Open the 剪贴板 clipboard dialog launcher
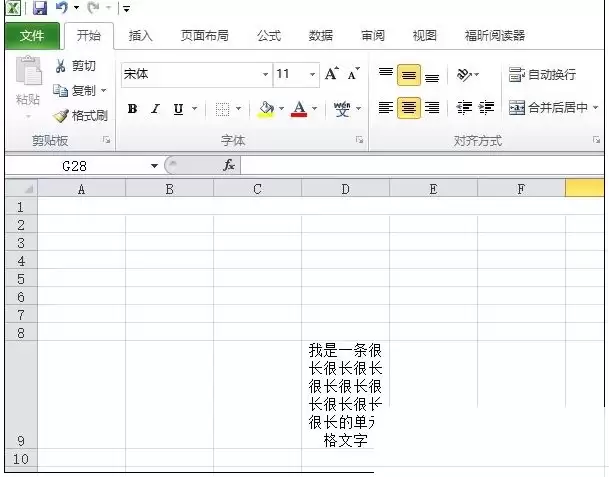 click(x=106, y=140)
